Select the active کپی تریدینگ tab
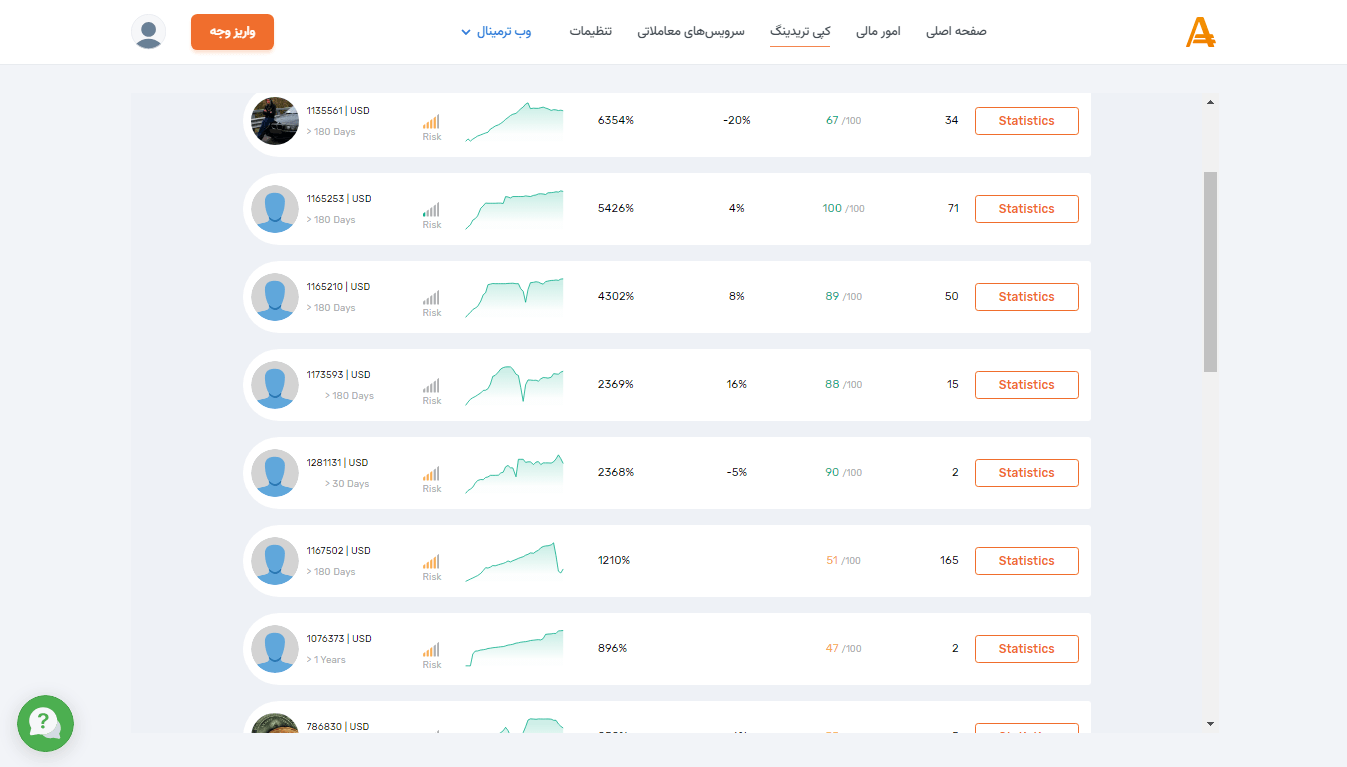 coord(800,31)
